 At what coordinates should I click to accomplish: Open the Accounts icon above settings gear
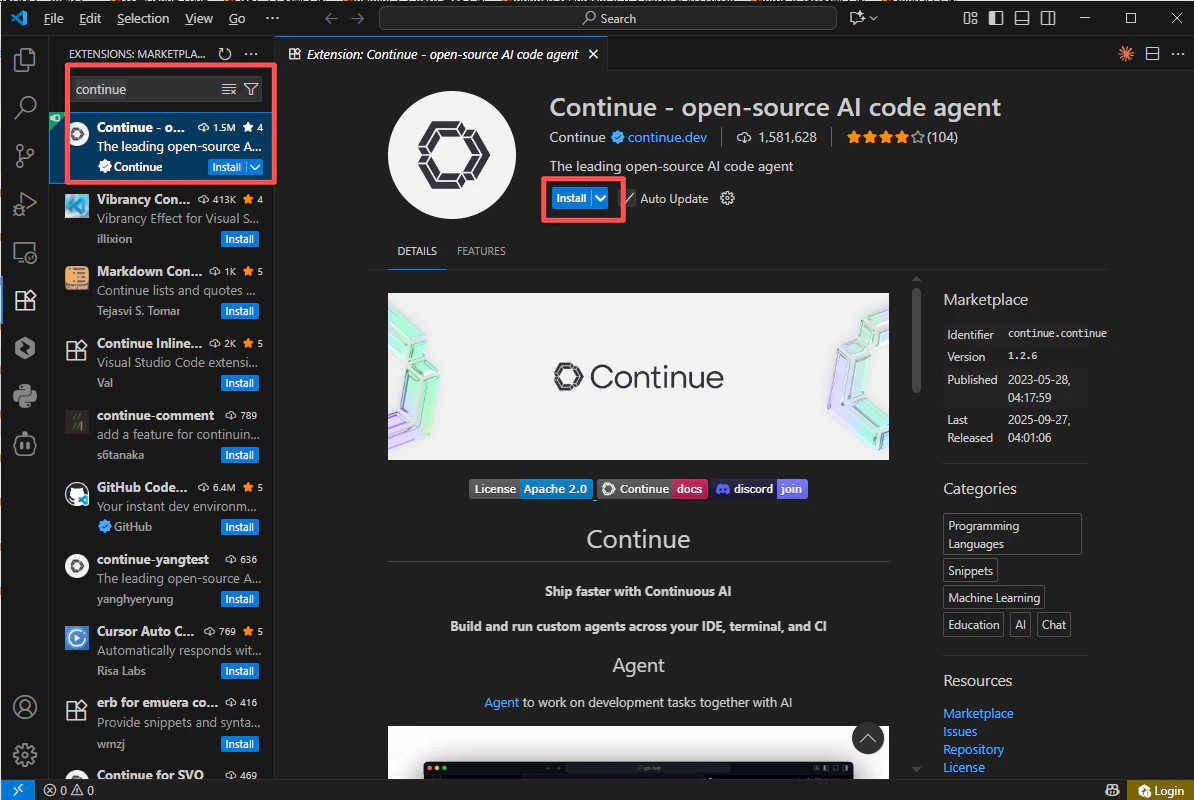[x=25, y=707]
